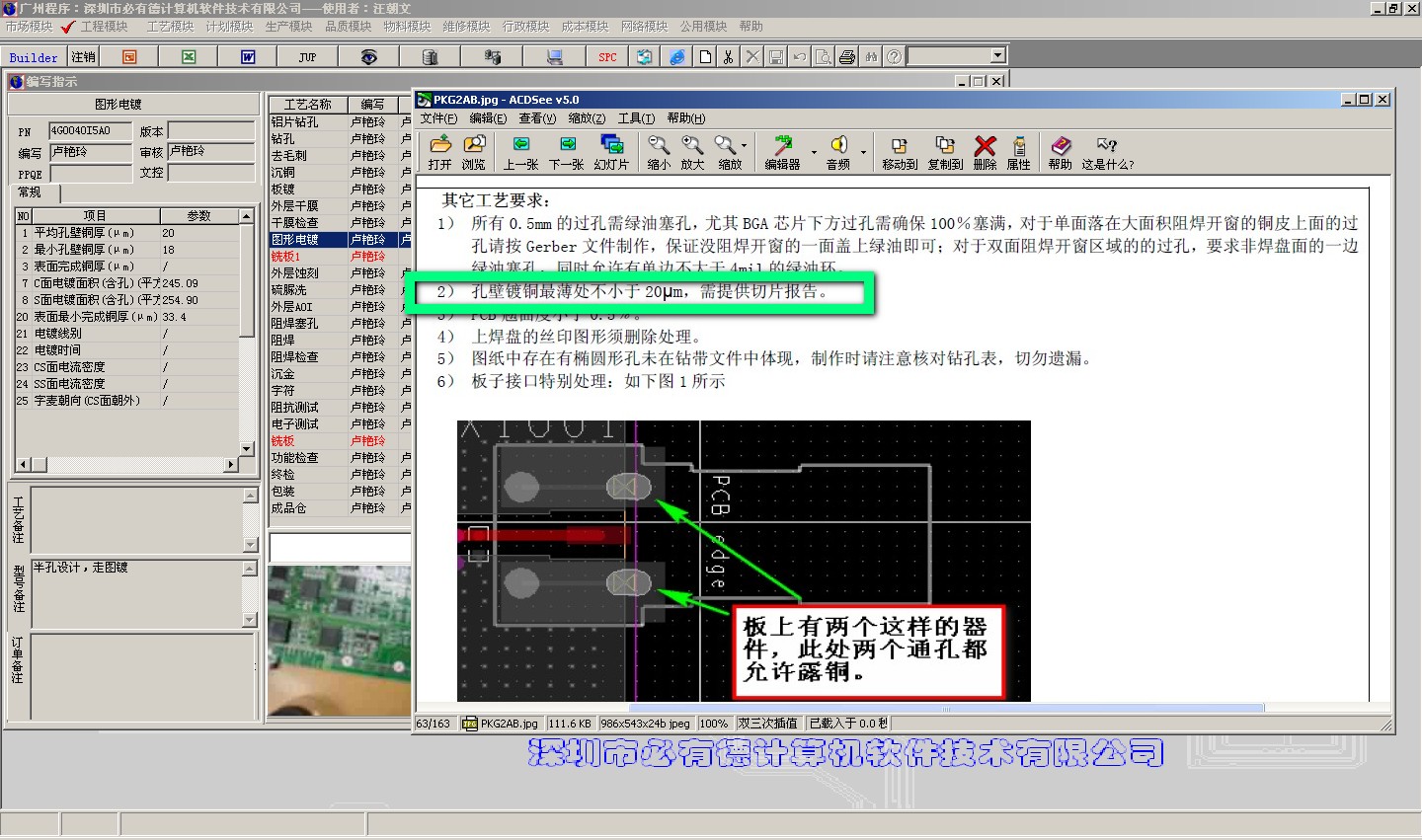Click ACDSee 属性 properties icon
Viewport: 1422px width, 840px height.
[1019, 153]
